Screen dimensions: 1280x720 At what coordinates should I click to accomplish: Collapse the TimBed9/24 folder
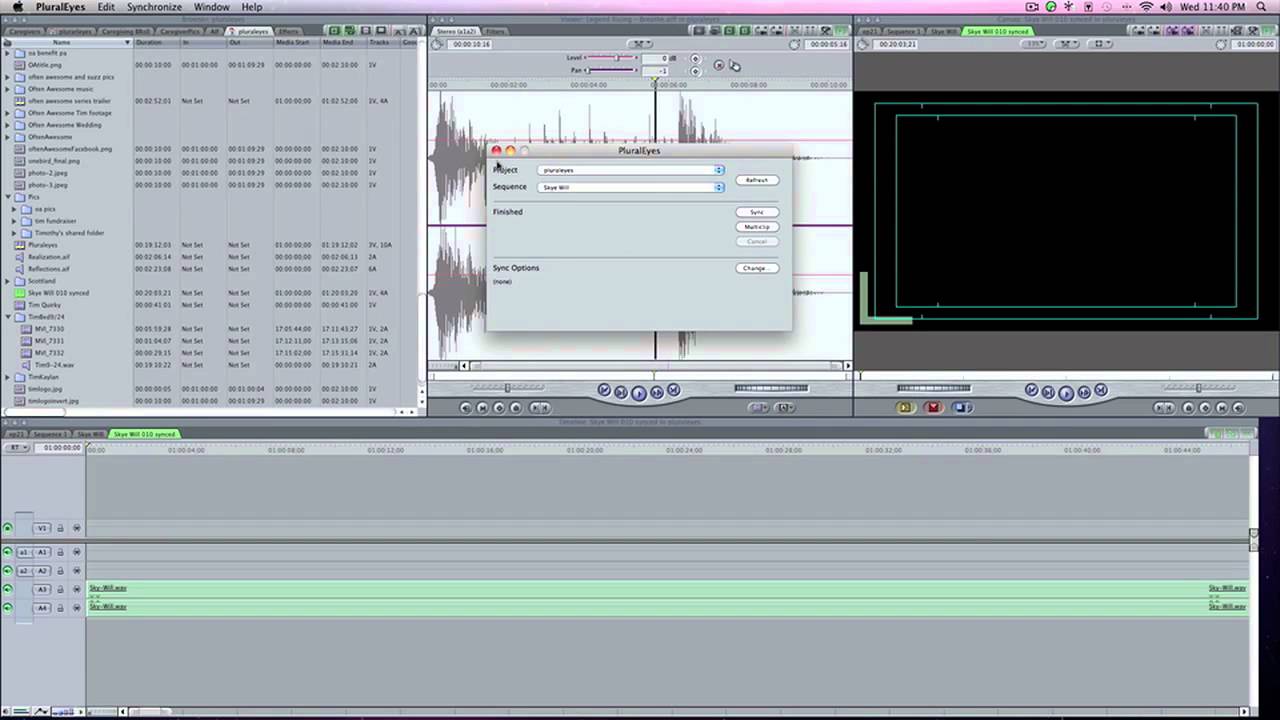tap(8, 317)
